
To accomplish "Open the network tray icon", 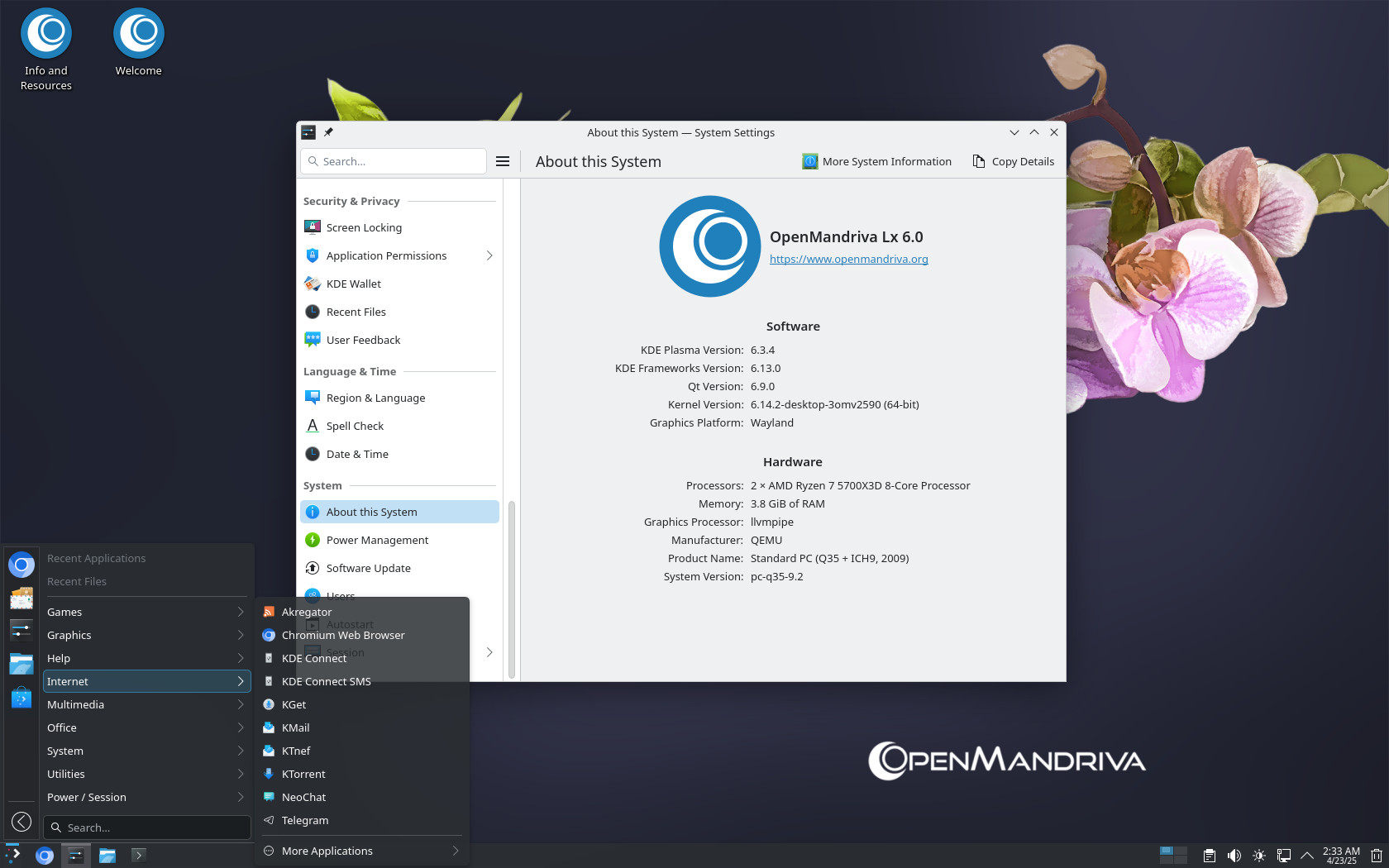I will click(x=1284, y=856).
